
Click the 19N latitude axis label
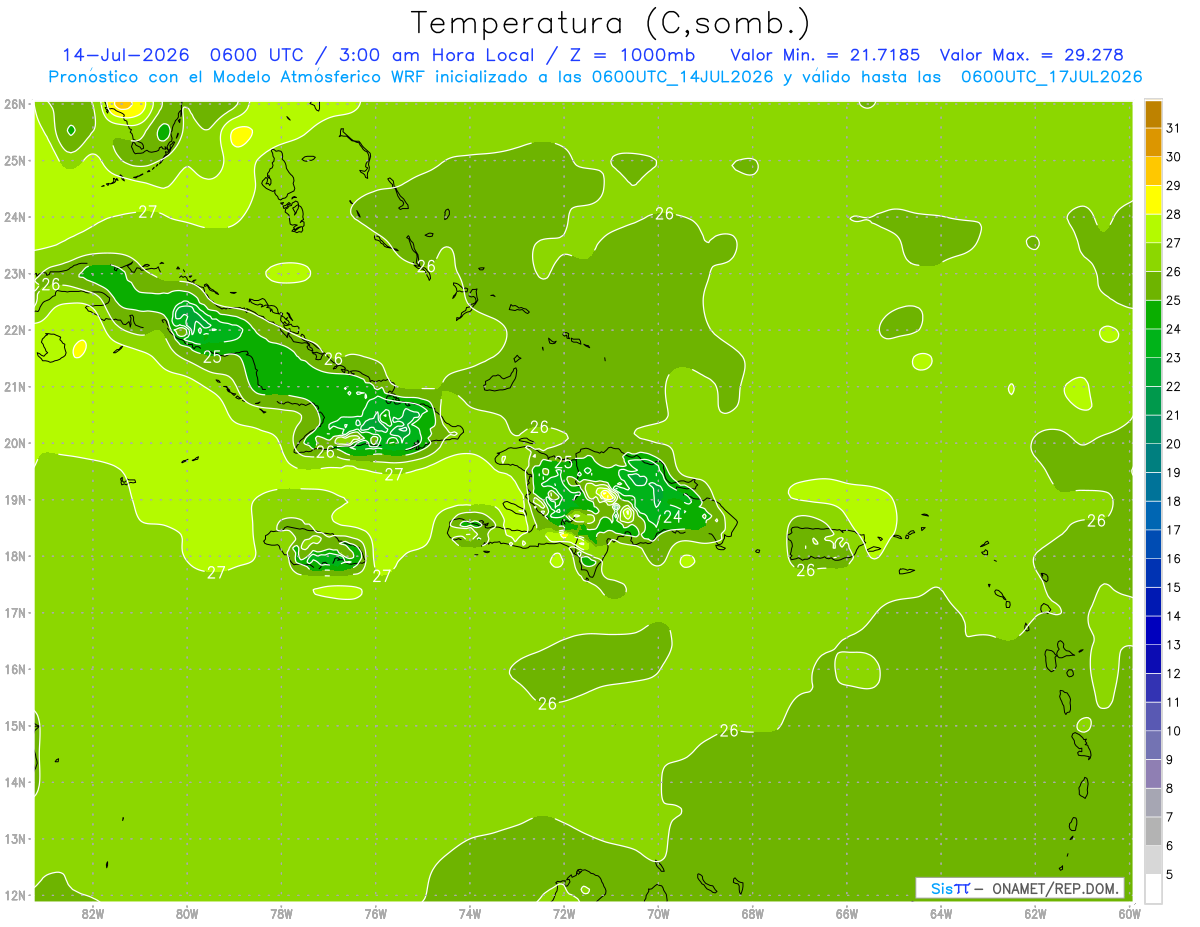coord(14,499)
